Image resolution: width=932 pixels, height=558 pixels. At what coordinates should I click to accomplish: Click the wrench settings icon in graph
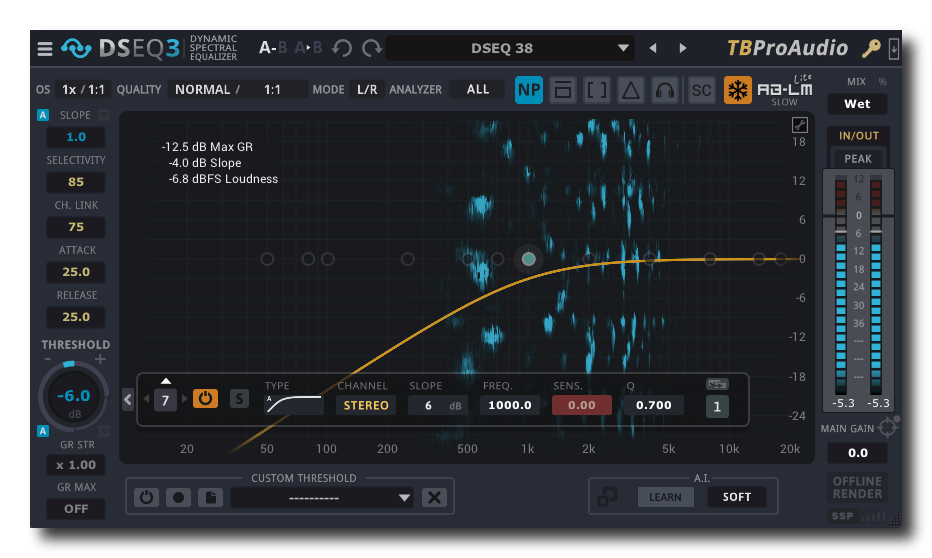click(x=799, y=125)
